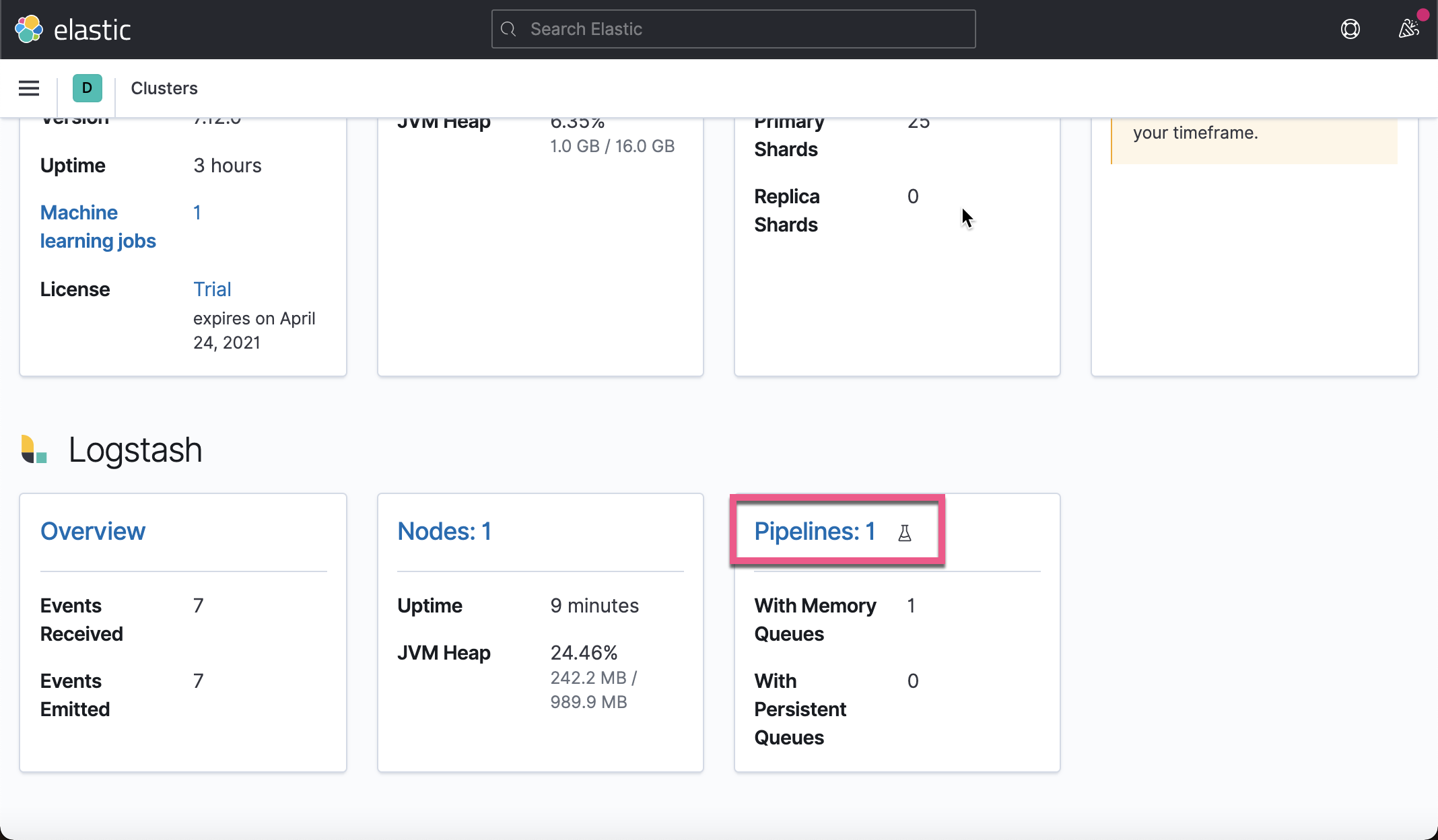The image size is (1438, 840).
Task: Click the Machine learning jobs count 1
Action: [197, 213]
